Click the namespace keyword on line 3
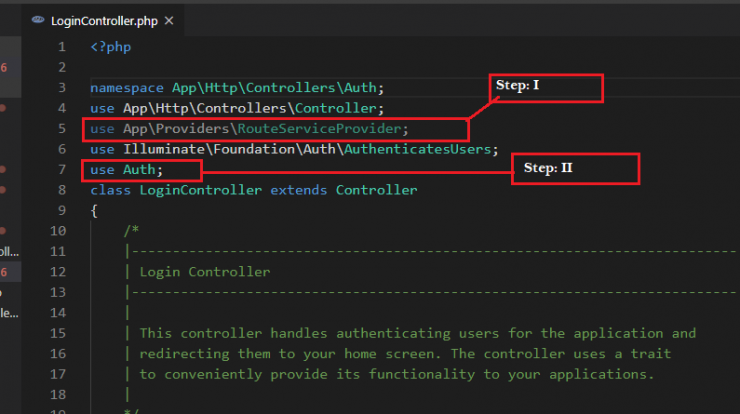 point(126,88)
